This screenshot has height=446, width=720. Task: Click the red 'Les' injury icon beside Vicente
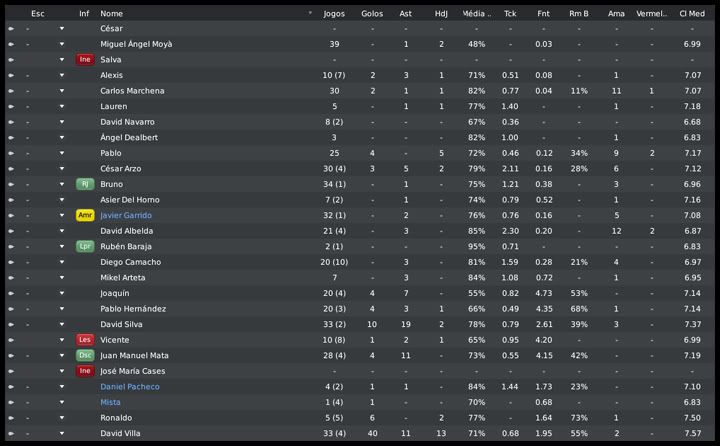(x=85, y=340)
